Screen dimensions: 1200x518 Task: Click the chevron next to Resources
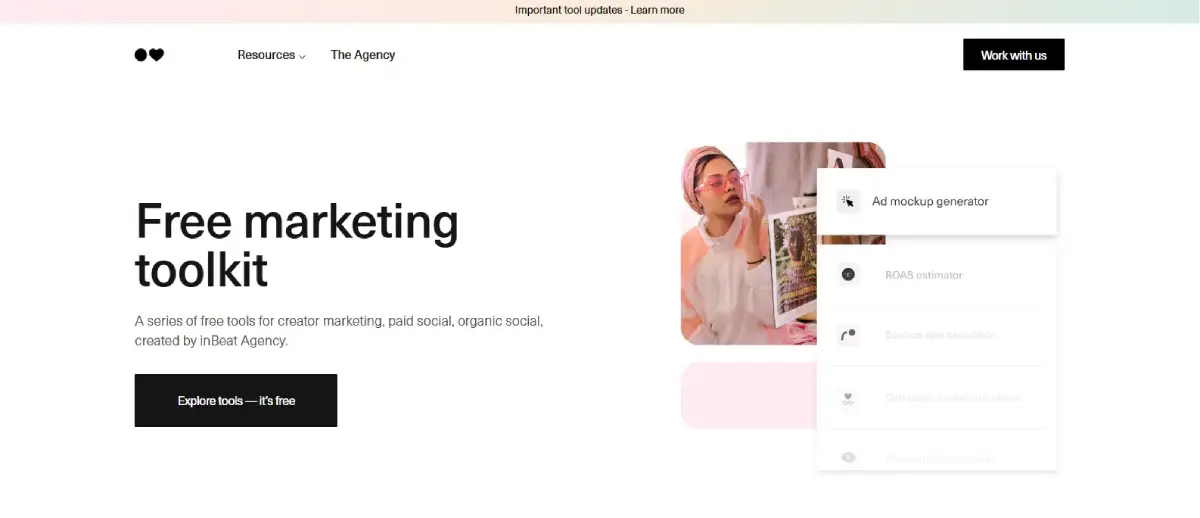tap(302, 56)
